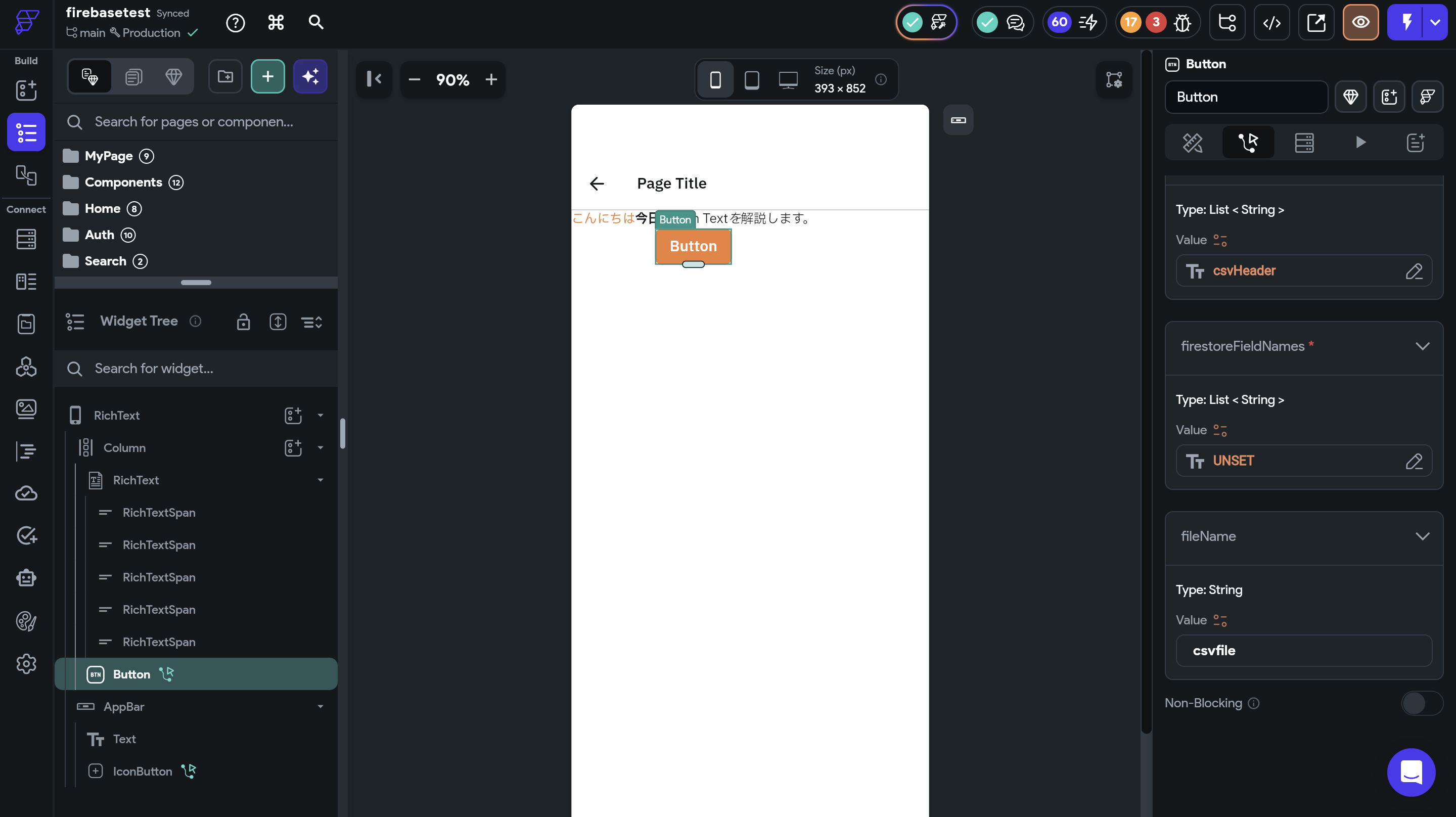
Task: Click the fileName csvfile value field
Action: 1303,651
